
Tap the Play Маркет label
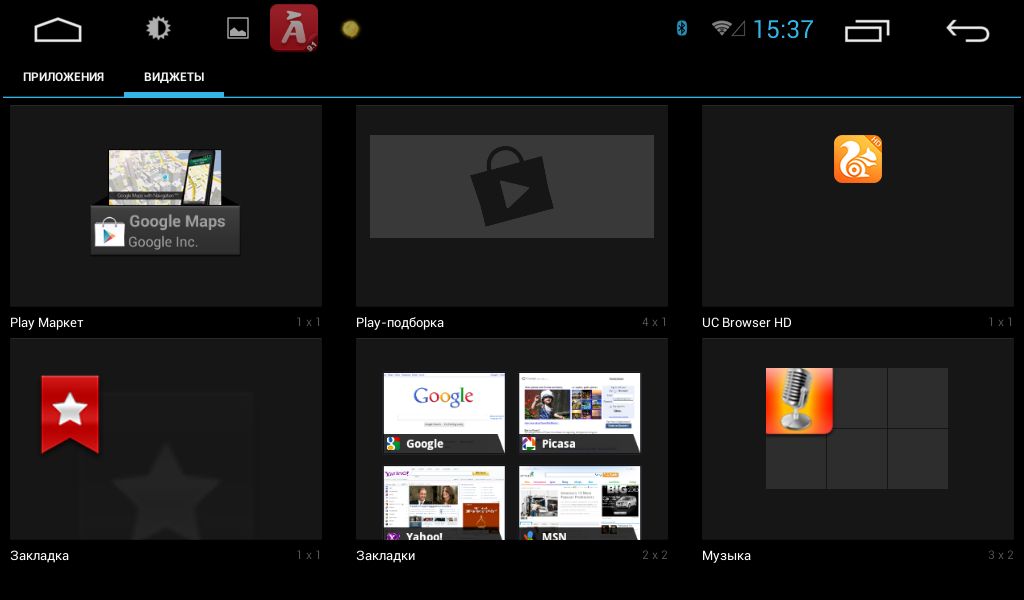46,323
